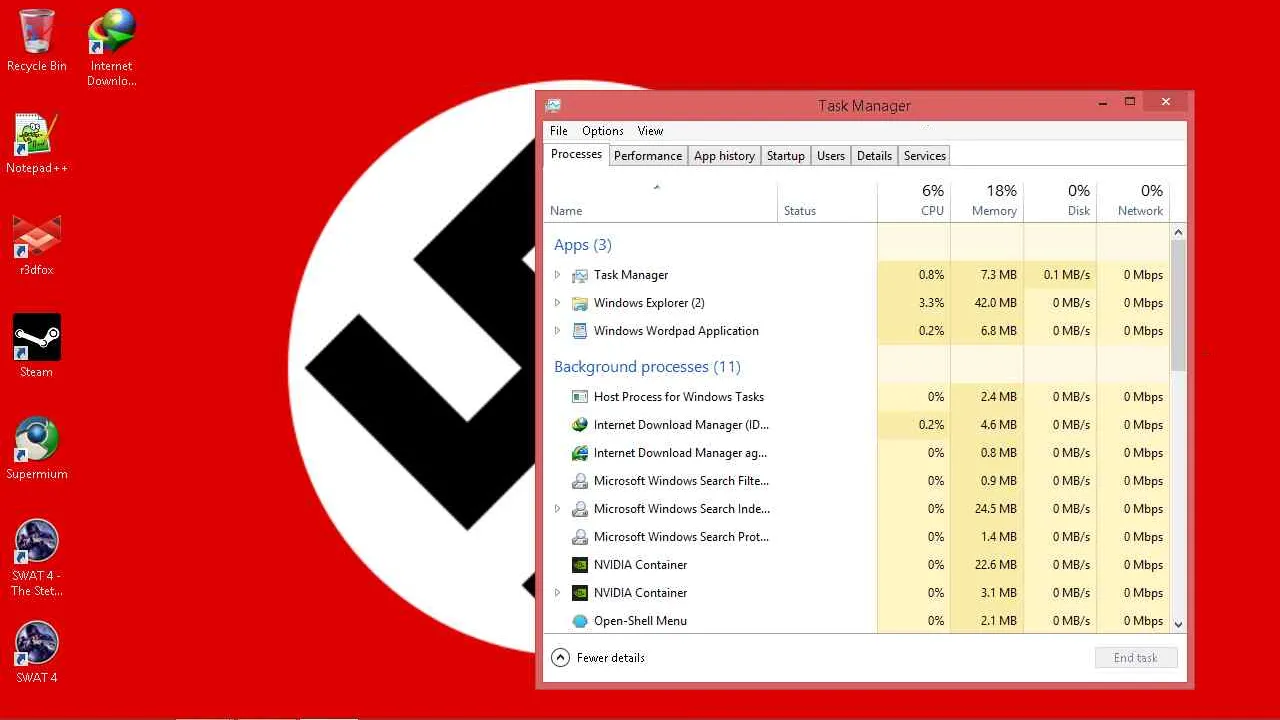This screenshot has height=720, width=1280.
Task: Sort processes by the CPU column header
Action: (x=914, y=201)
